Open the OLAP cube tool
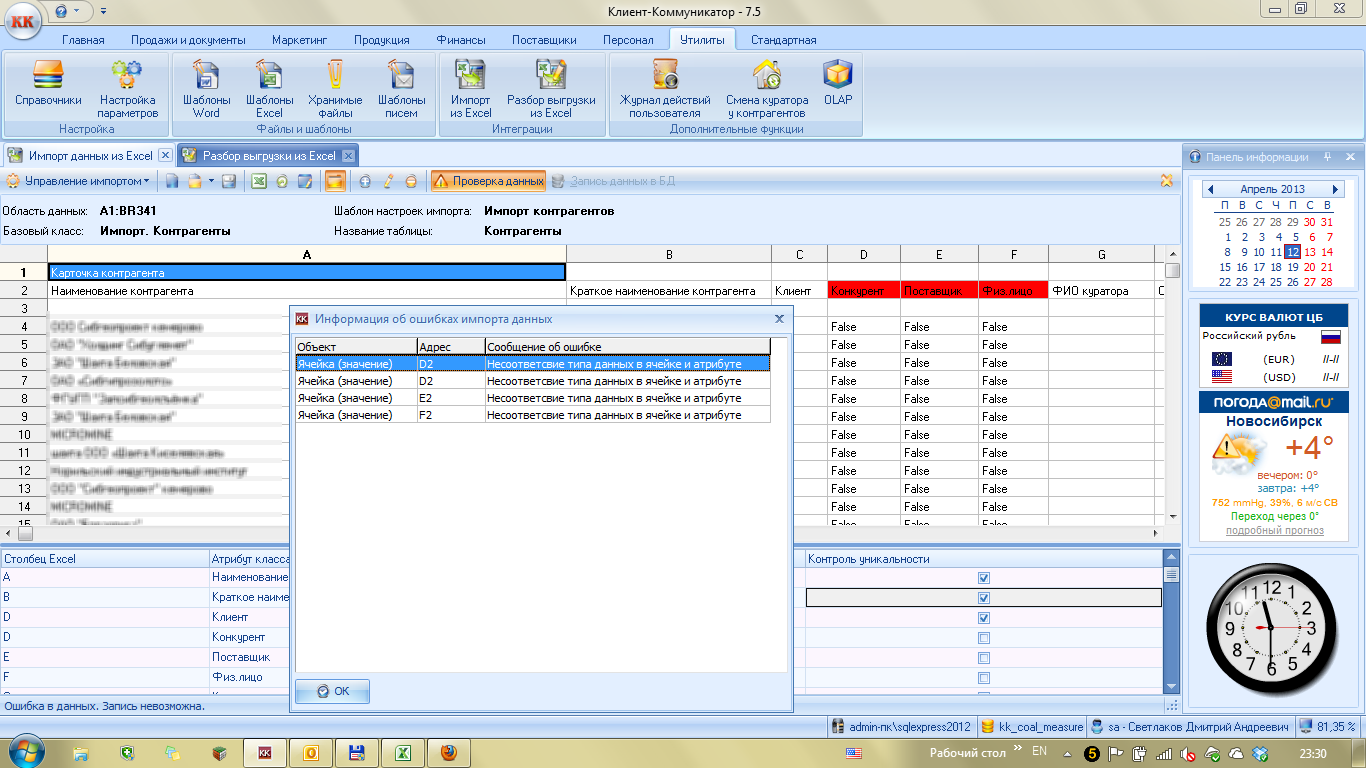The height and width of the screenshot is (768, 1366). [838, 82]
